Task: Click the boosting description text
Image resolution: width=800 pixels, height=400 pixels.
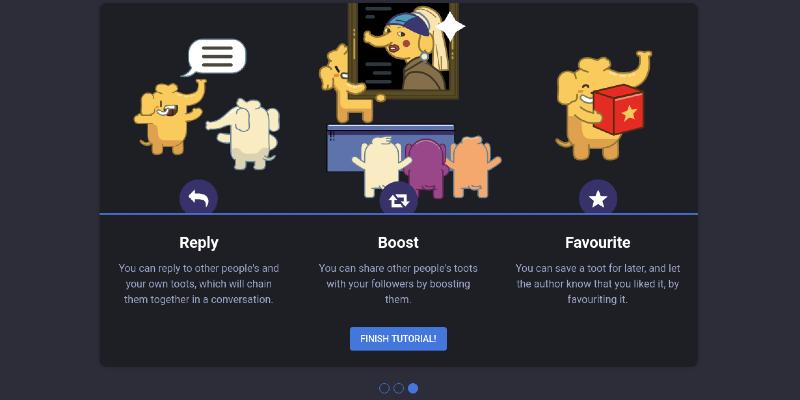Action: 398,284
